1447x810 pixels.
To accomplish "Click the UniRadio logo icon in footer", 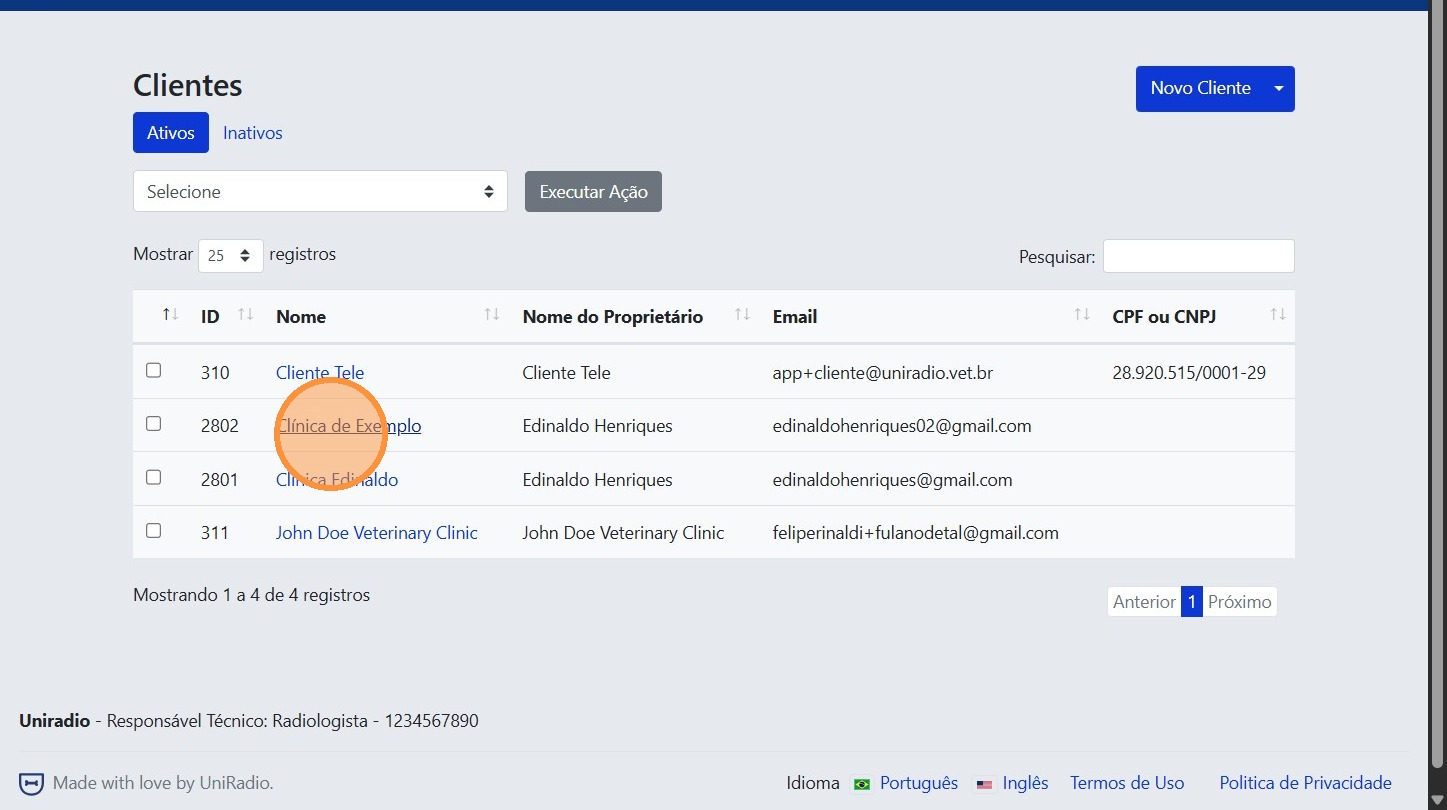I will click(32, 783).
